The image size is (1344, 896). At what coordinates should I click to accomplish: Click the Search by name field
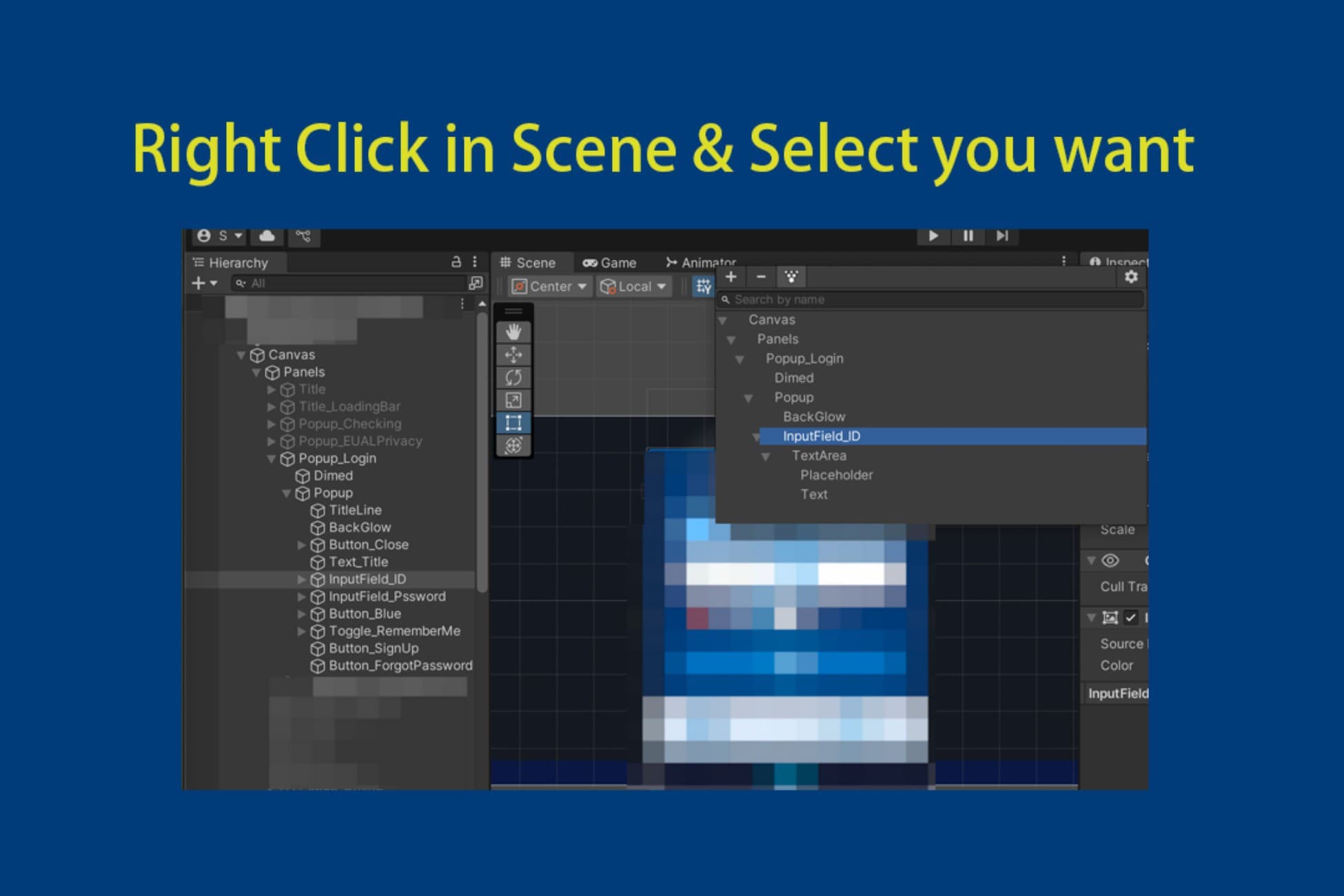coord(930,300)
